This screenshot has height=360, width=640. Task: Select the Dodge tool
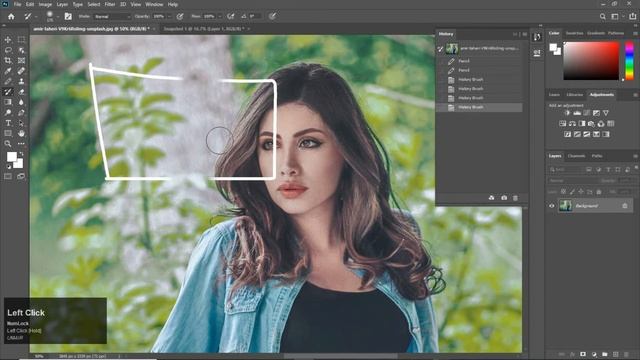pos(8,113)
